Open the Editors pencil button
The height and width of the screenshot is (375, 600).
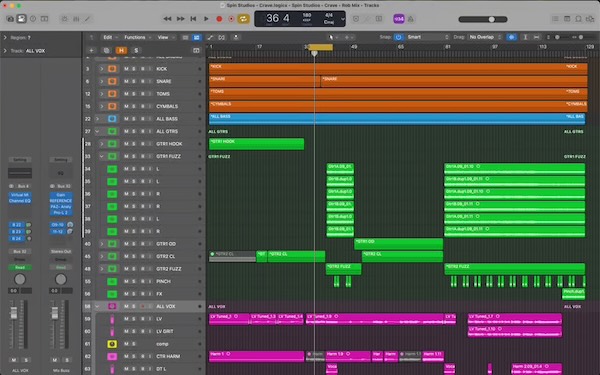[88, 19]
